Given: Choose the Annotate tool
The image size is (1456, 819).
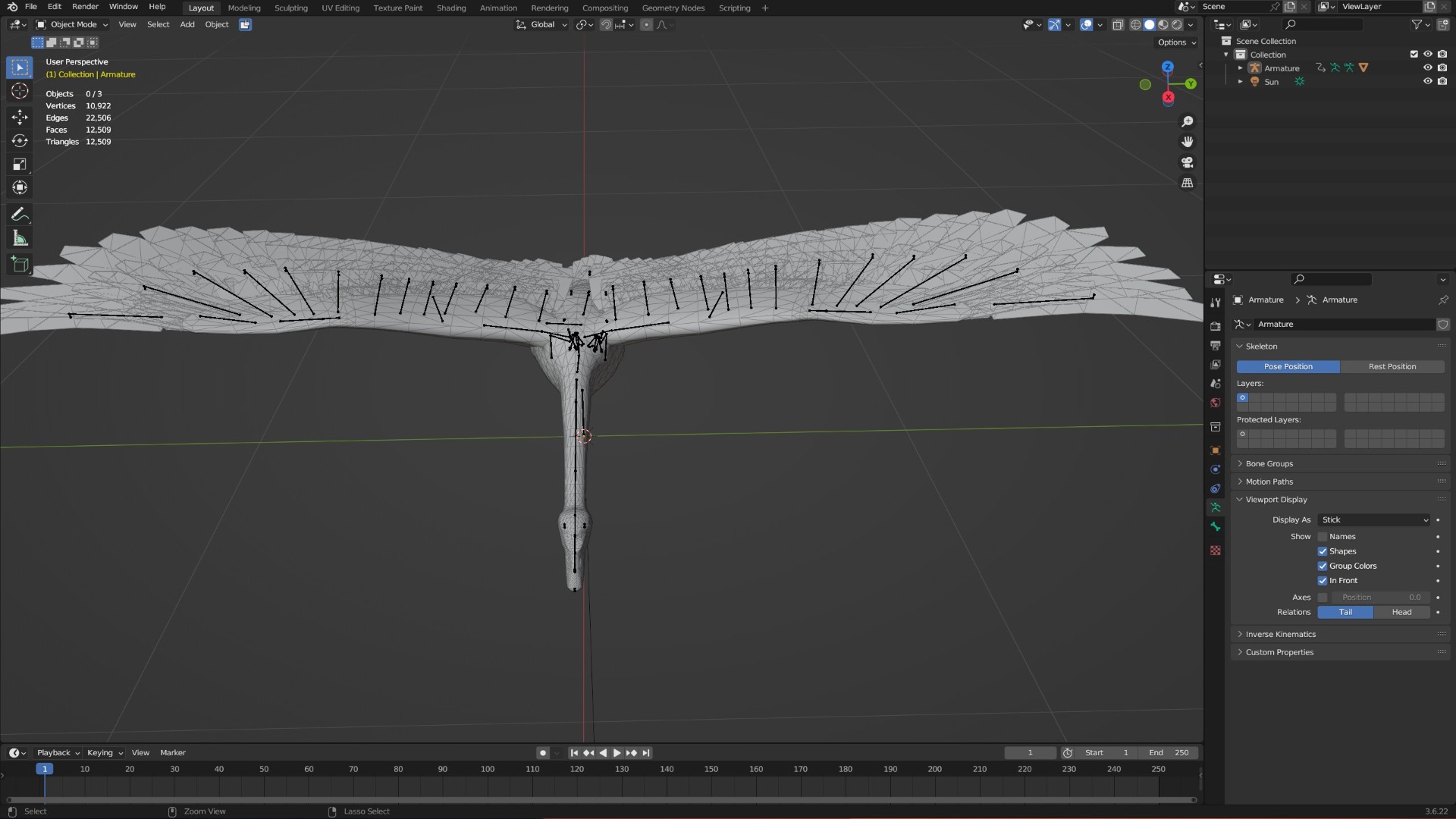Looking at the screenshot, I should pyautogui.click(x=20, y=215).
